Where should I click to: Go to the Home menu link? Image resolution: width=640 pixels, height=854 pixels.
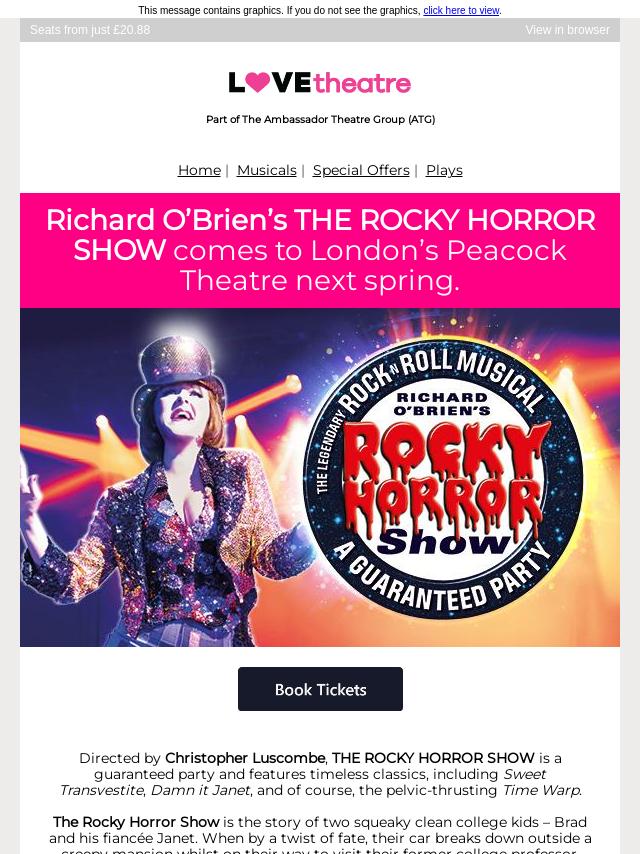[x=199, y=170]
